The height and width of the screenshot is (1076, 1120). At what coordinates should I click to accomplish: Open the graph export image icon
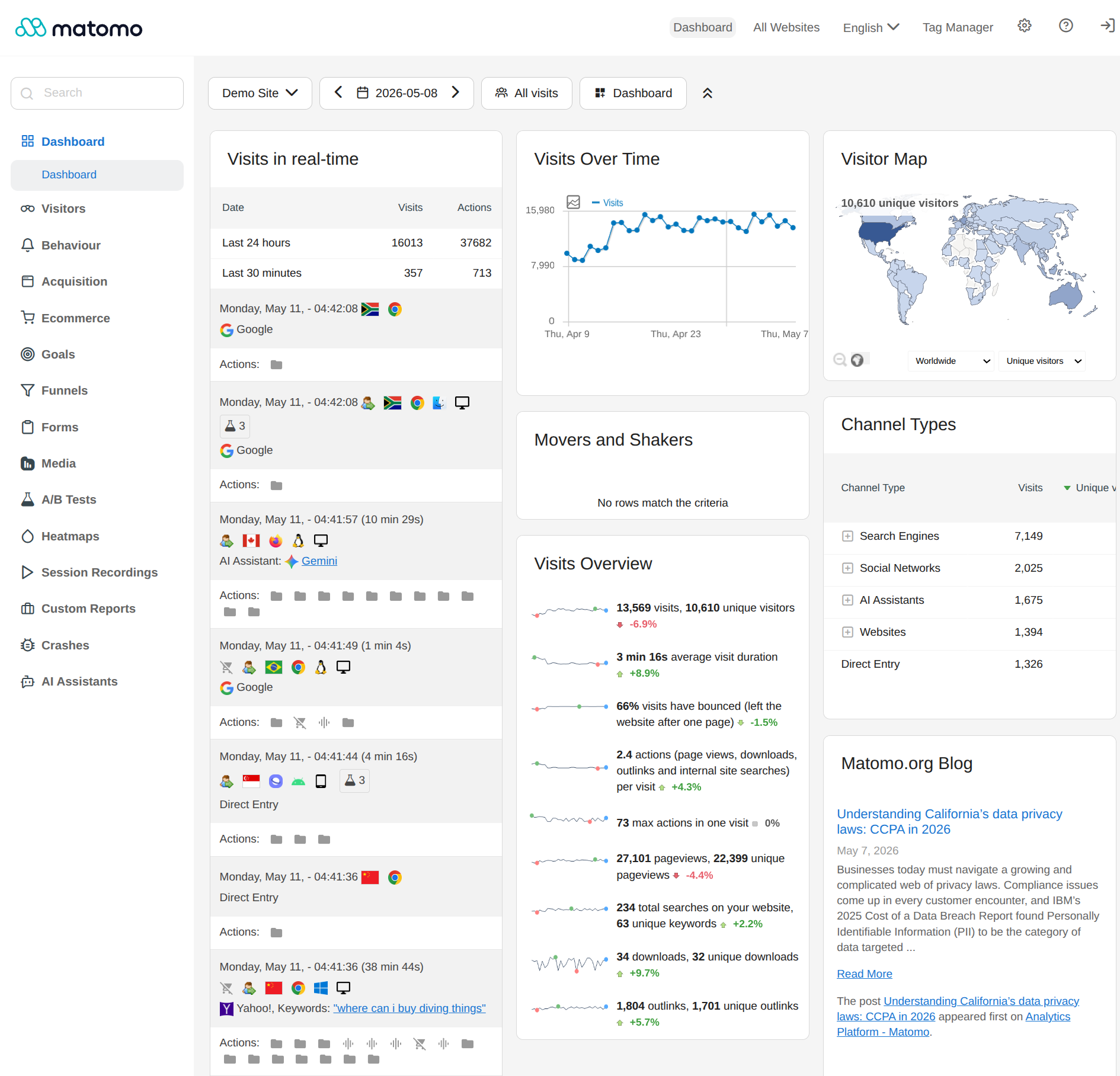[573, 202]
